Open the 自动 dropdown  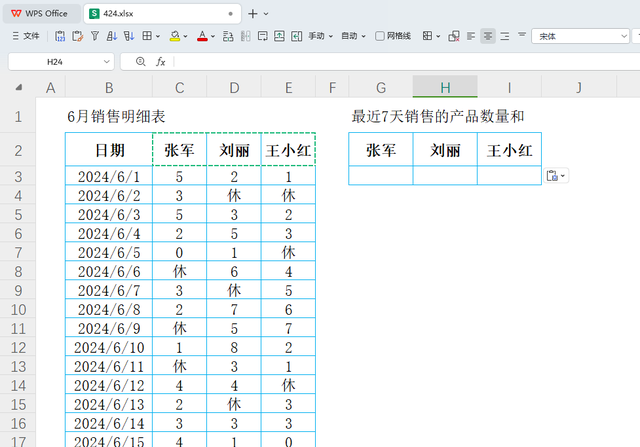353,36
